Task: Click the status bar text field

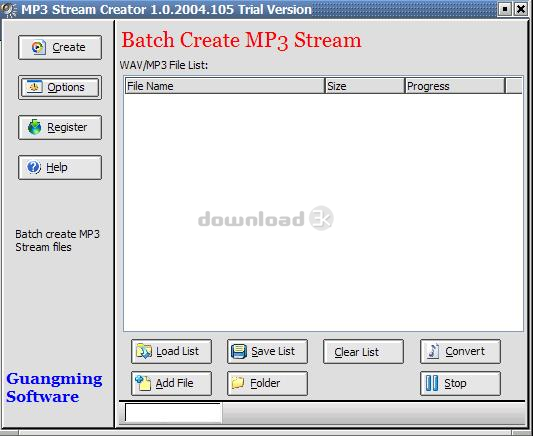Action: pos(173,413)
